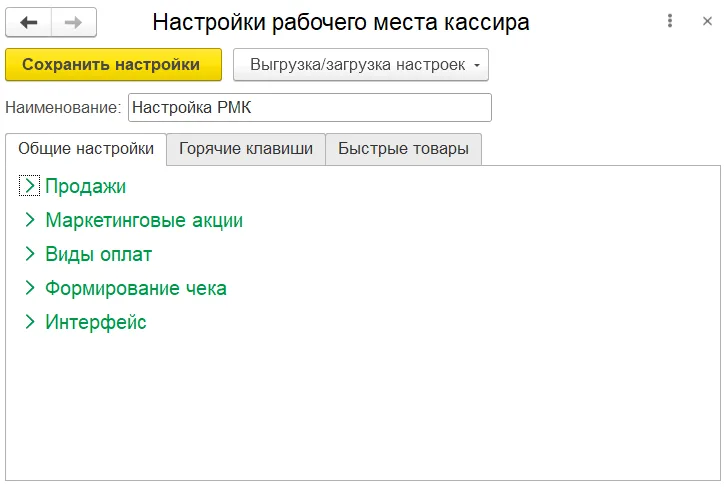Click the Формирование чека group title
This screenshot has height=487, width=724.
click(x=136, y=289)
